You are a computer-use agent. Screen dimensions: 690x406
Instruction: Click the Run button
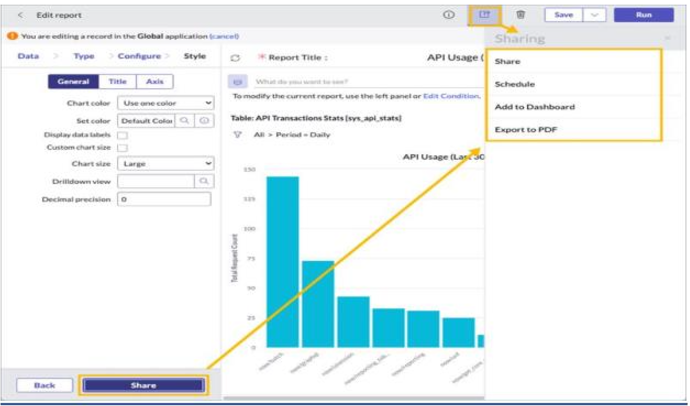coord(644,15)
